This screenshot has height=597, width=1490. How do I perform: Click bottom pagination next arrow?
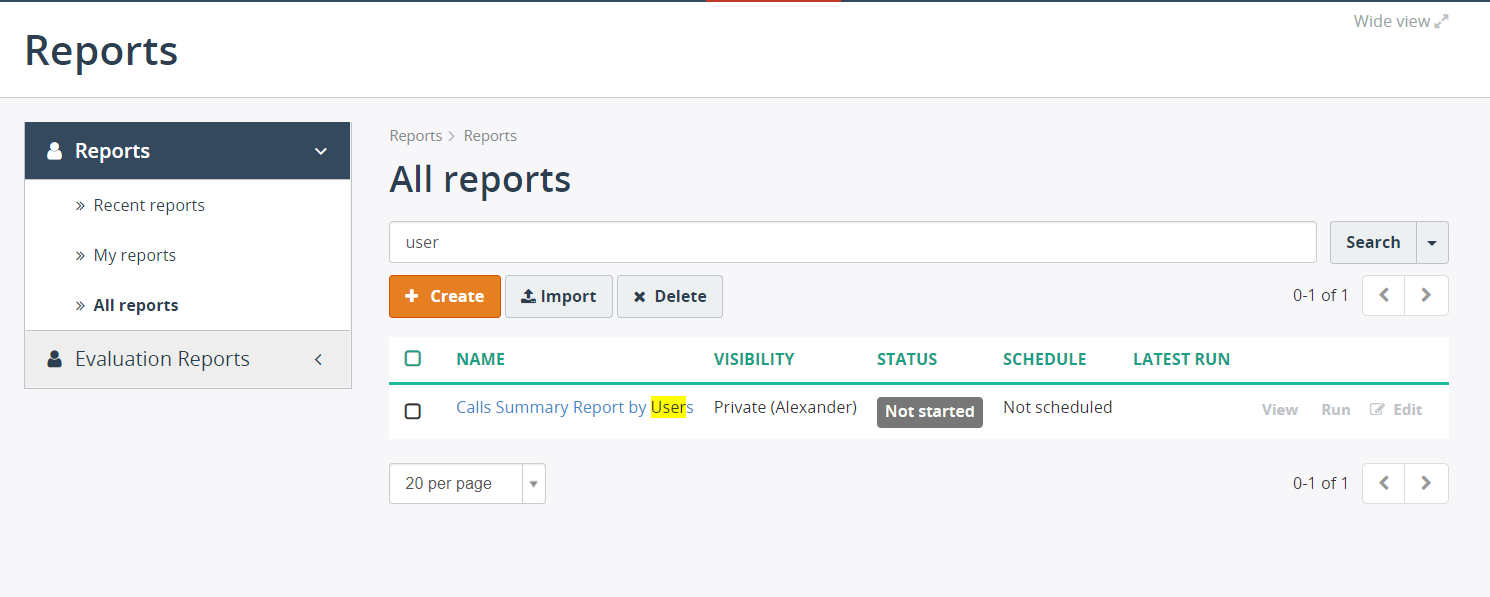pos(1426,483)
